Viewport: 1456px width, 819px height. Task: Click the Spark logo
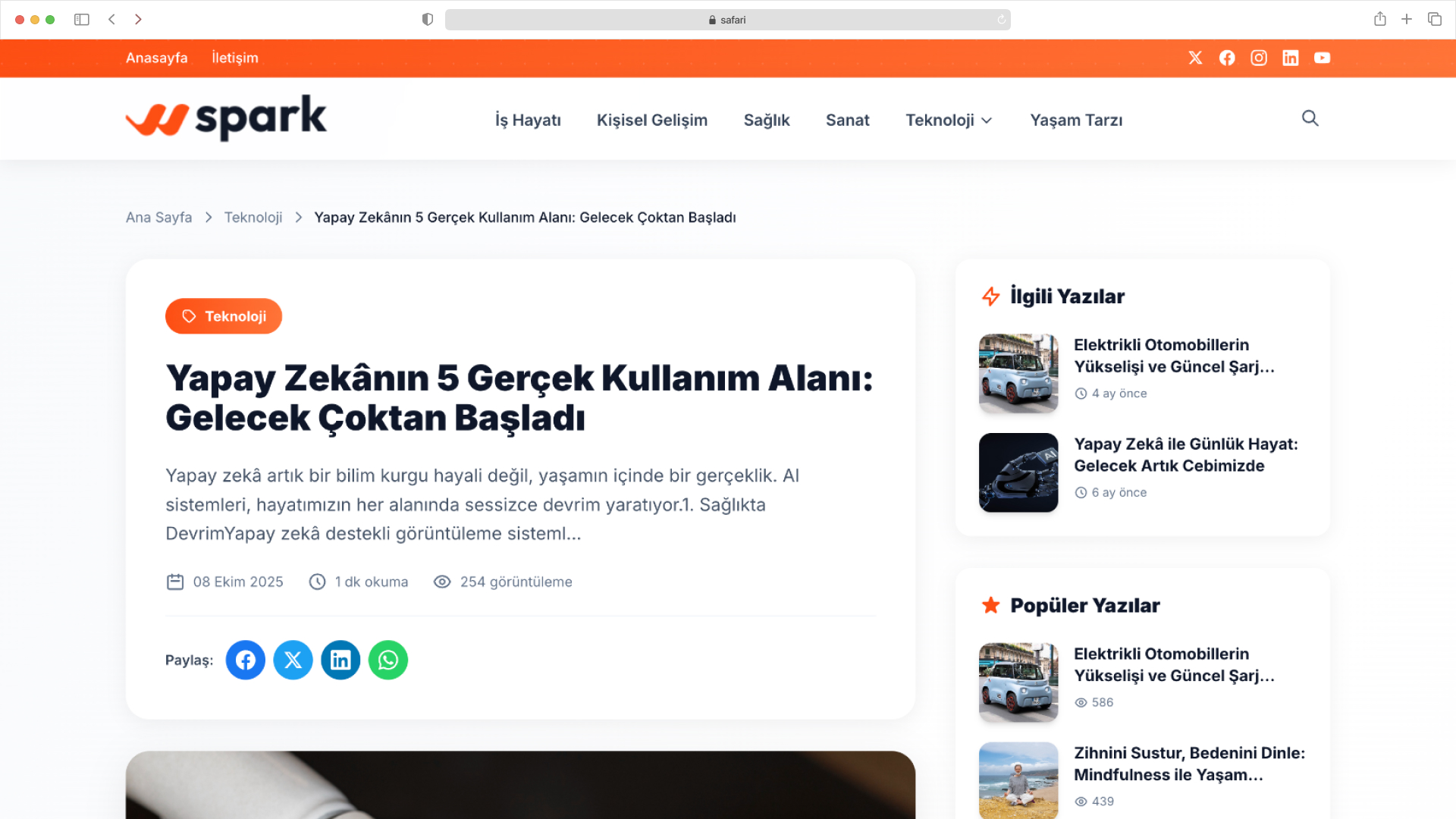[226, 118]
